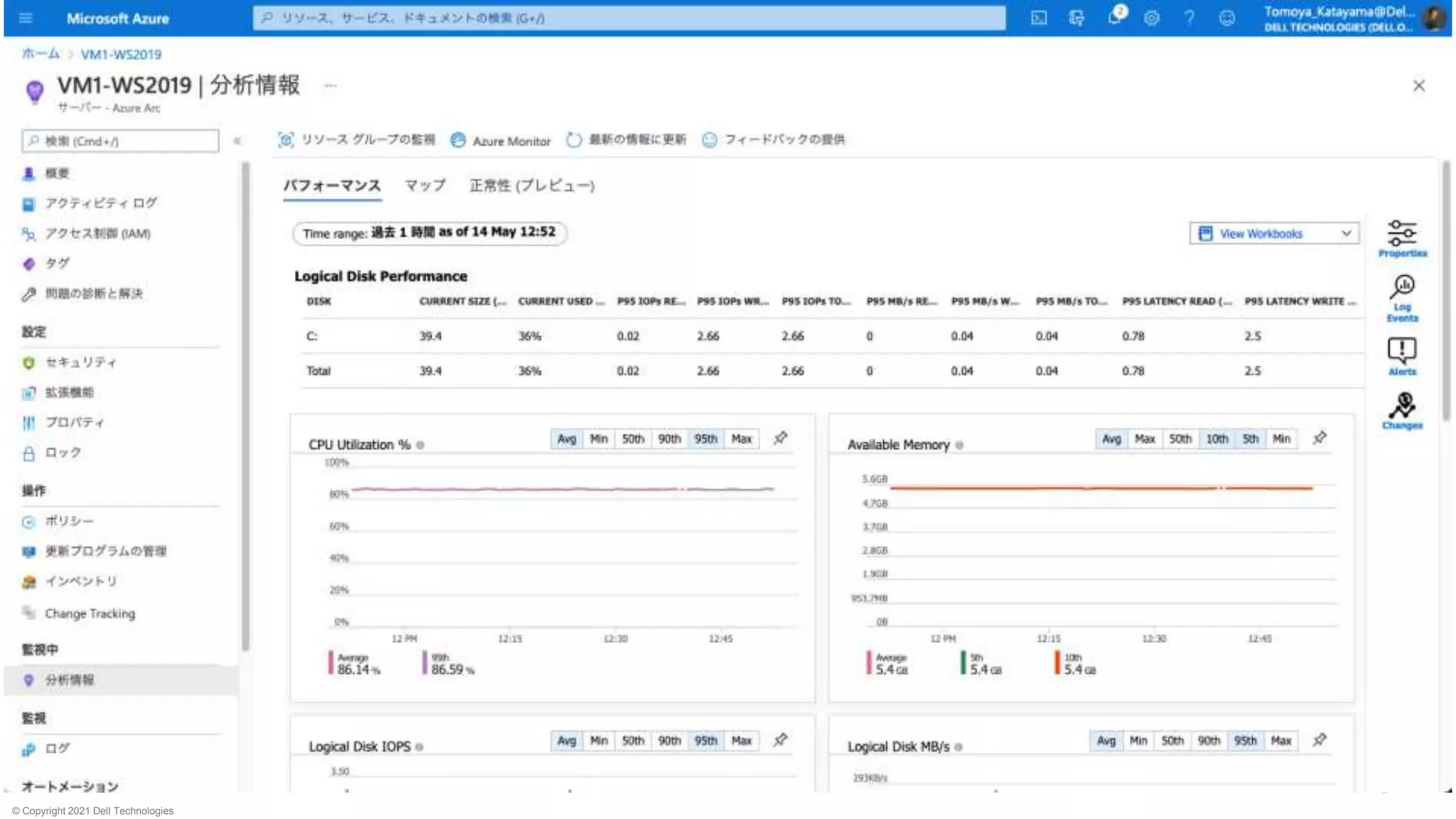Pin the Available Memory chart
Viewport: 1456px width, 819px height.
click(x=1319, y=438)
